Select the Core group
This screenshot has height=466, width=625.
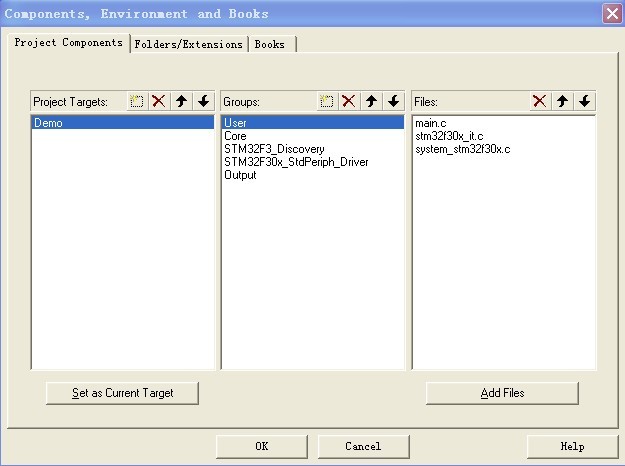point(236,136)
